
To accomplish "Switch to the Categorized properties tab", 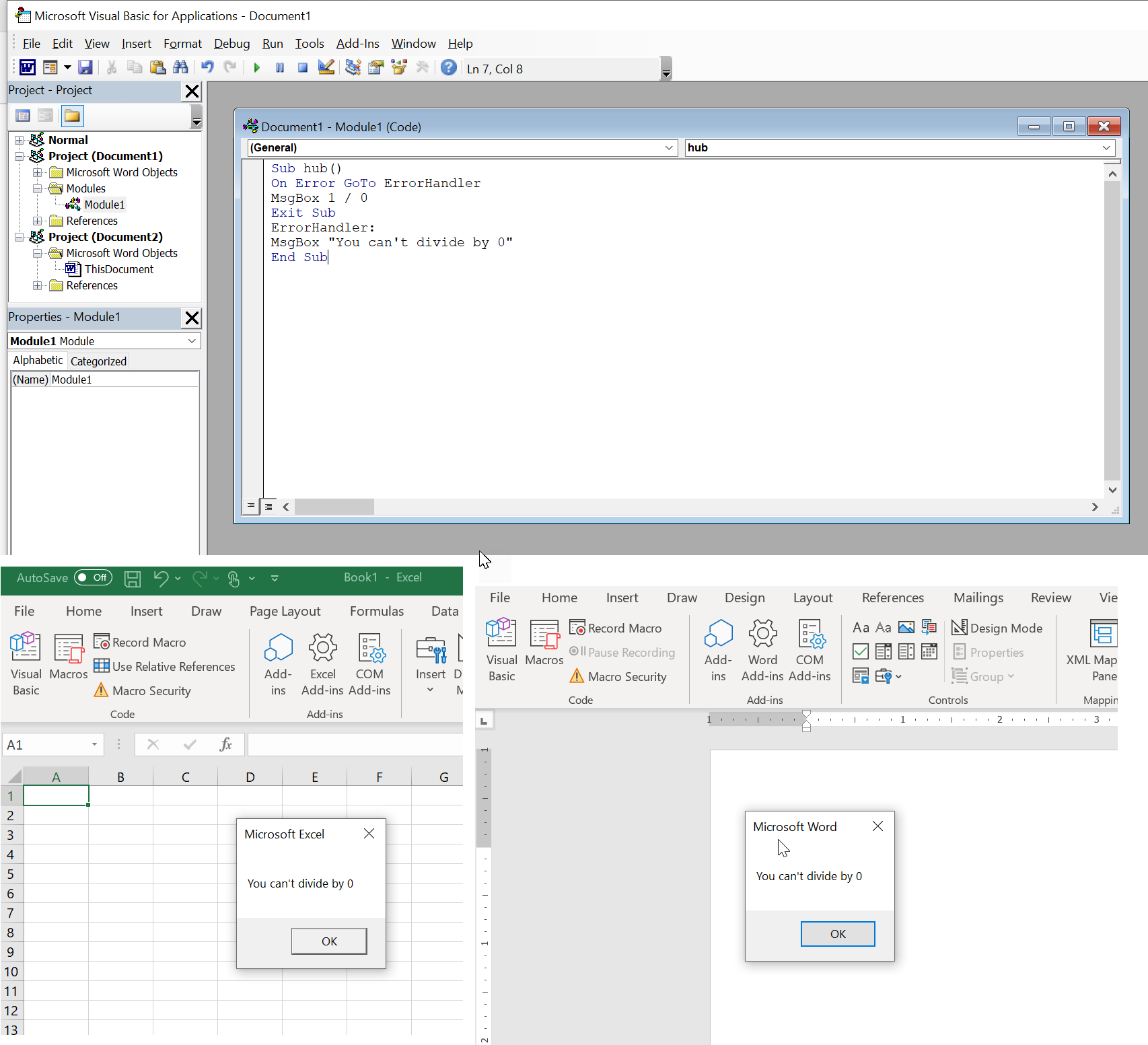I will [x=98, y=361].
